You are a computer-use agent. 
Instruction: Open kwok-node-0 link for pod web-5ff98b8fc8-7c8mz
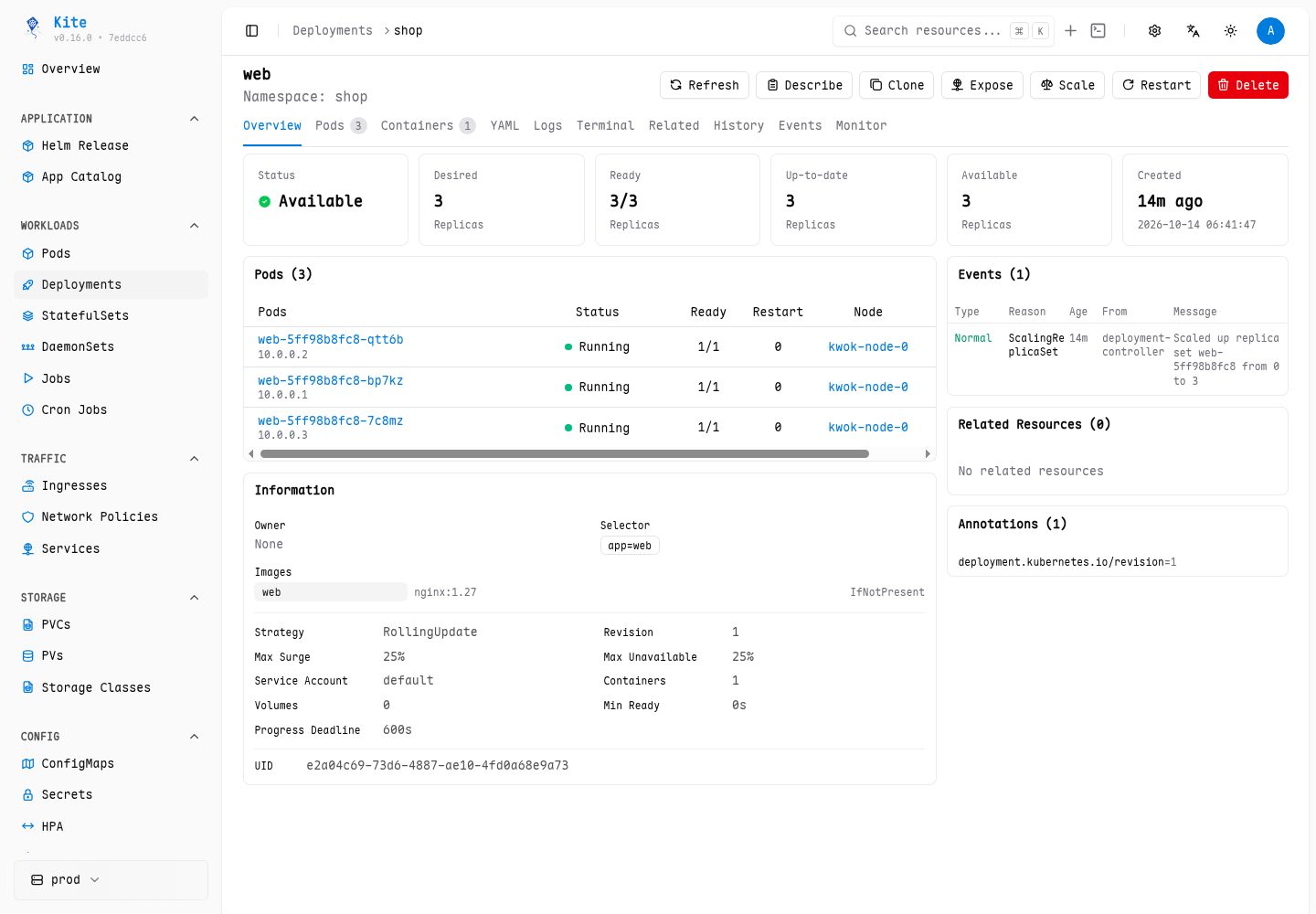[868, 428]
